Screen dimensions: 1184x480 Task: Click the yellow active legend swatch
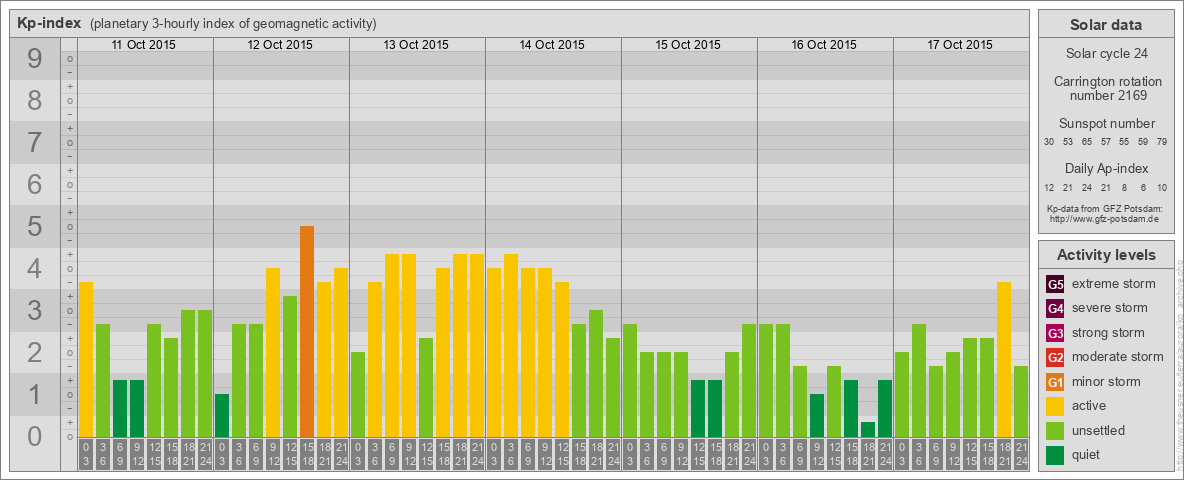pos(1055,406)
